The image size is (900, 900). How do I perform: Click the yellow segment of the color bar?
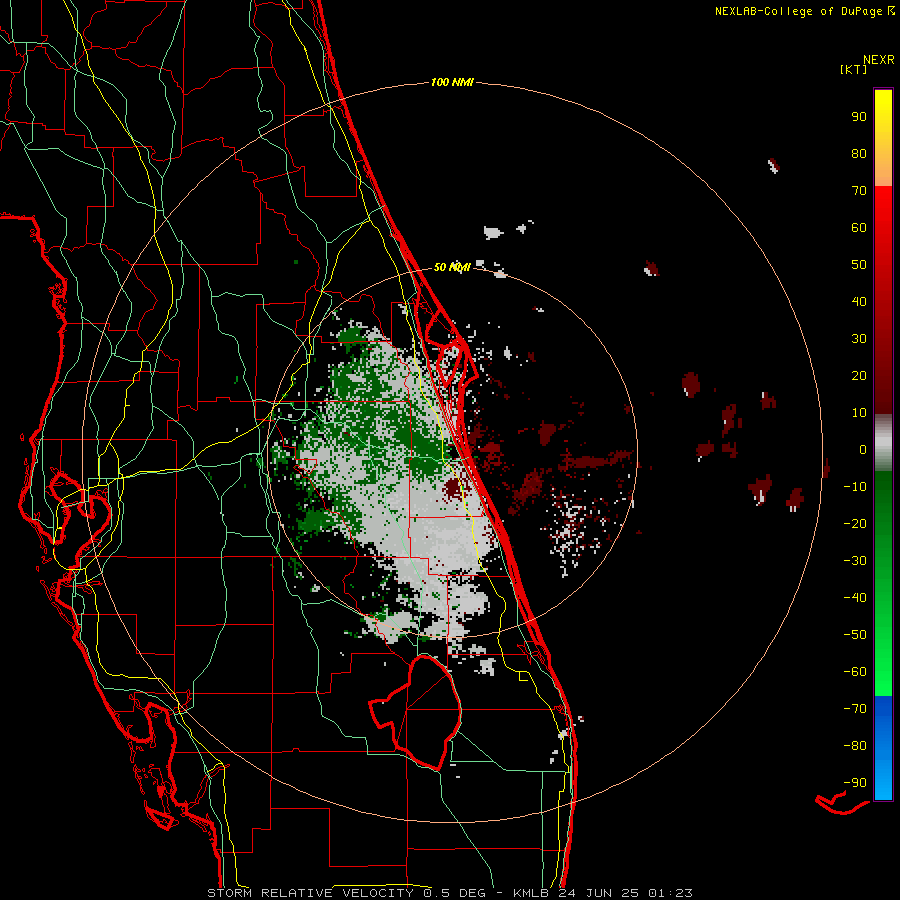click(883, 138)
